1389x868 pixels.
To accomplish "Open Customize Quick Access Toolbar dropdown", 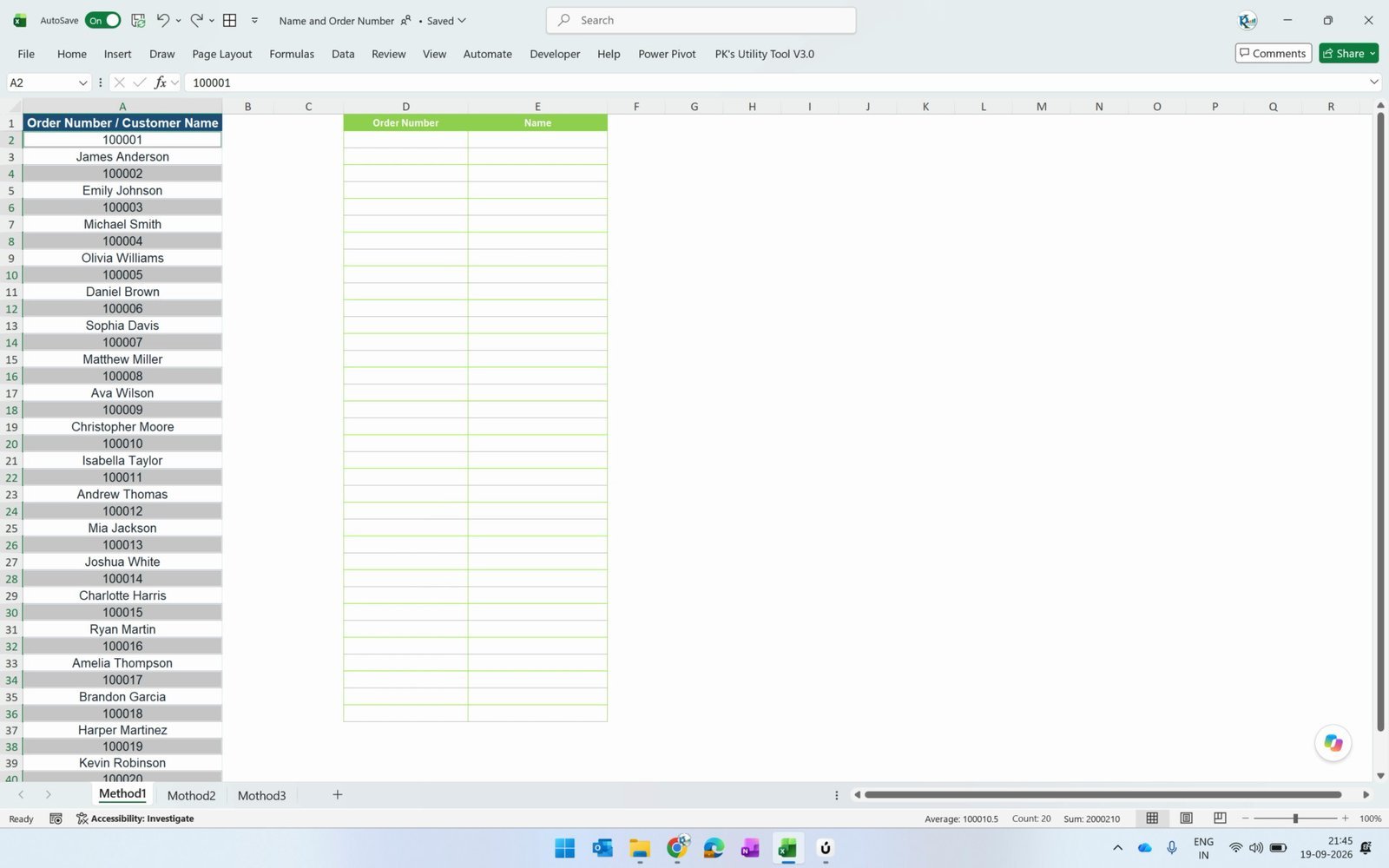I will [x=254, y=20].
